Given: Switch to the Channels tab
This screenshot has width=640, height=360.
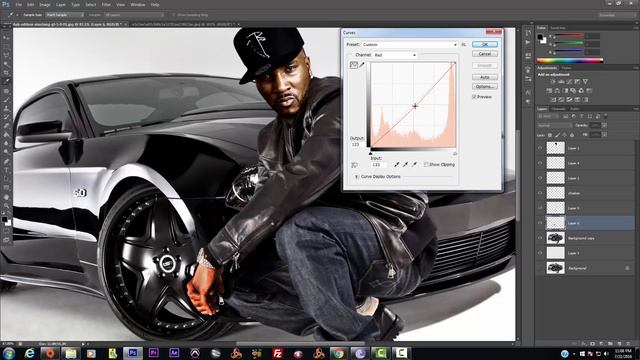Looking at the screenshot, I should (558, 109).
